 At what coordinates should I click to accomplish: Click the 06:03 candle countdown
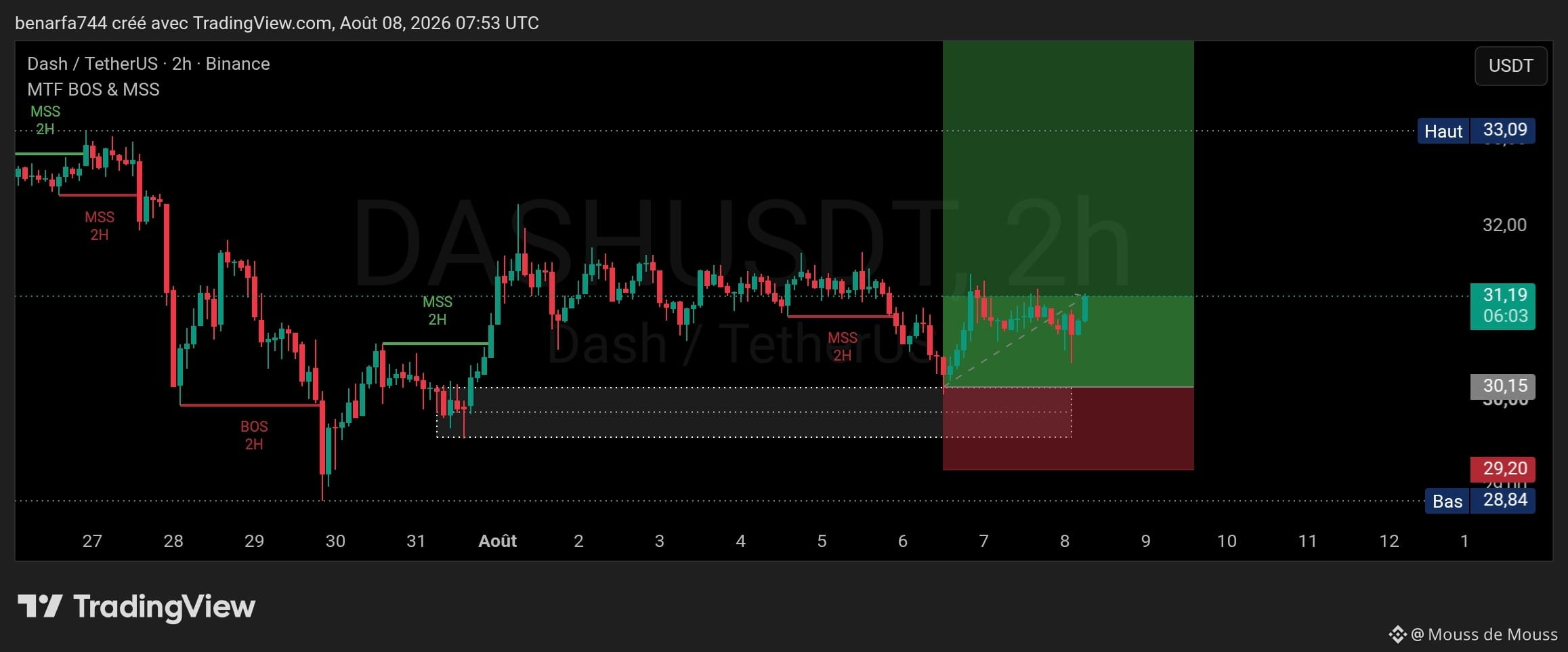pyautogui.click(x=1505, y=316)
